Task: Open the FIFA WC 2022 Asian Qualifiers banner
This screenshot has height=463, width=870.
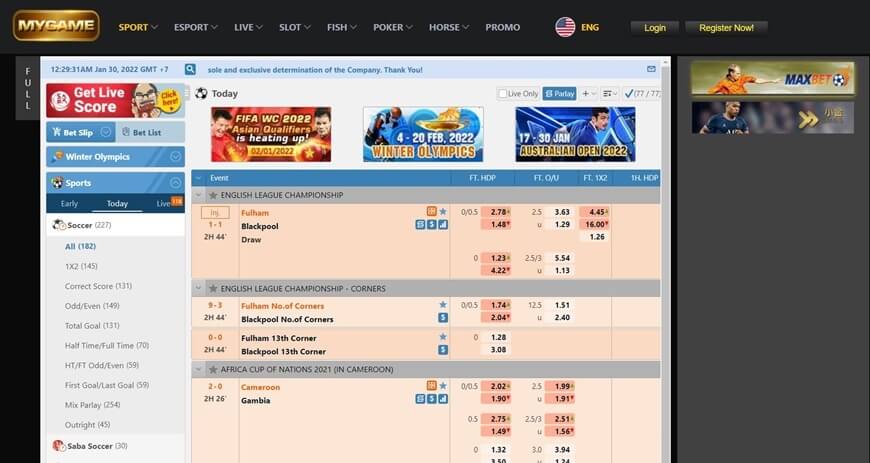Action: click(x=271, y=134)
